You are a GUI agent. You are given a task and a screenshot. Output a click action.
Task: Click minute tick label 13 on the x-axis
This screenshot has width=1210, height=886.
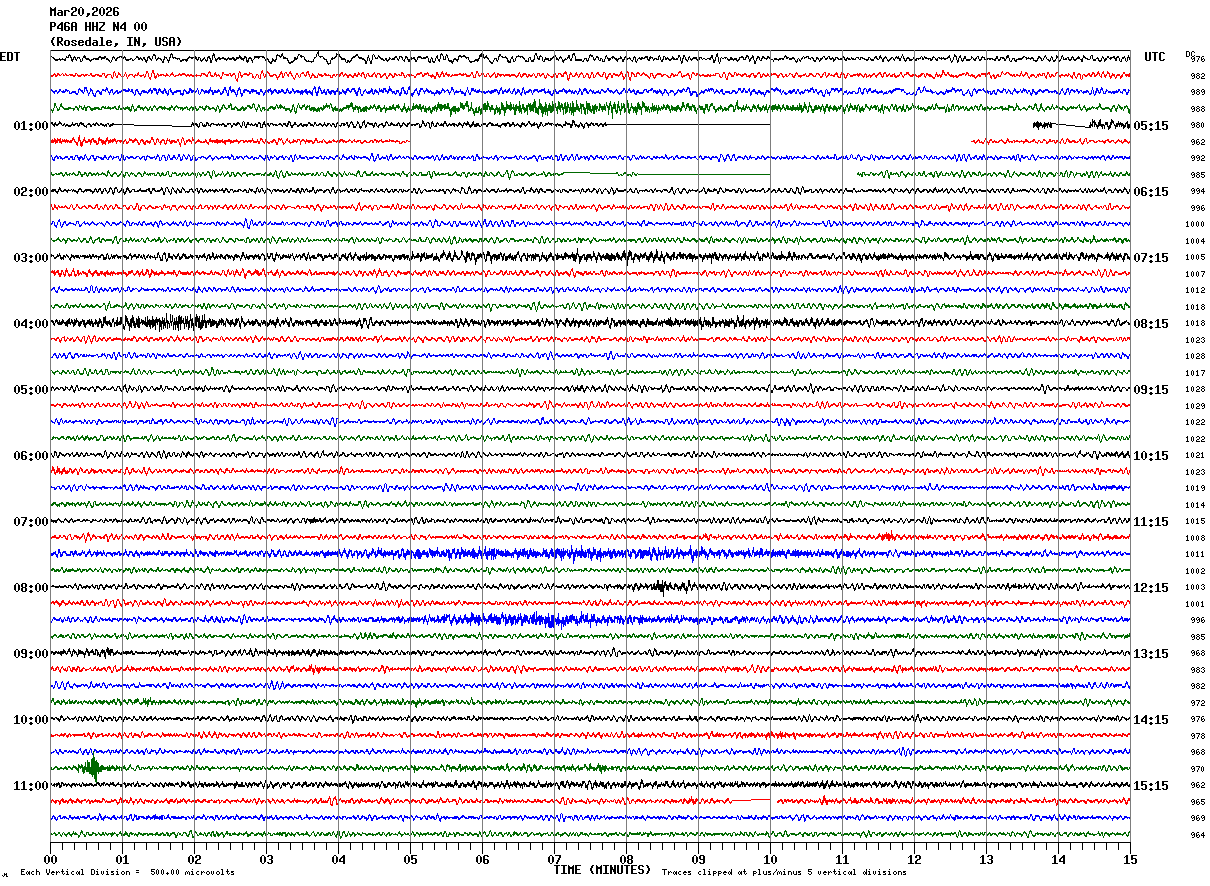pyautogui.click(x=986, y=859)
